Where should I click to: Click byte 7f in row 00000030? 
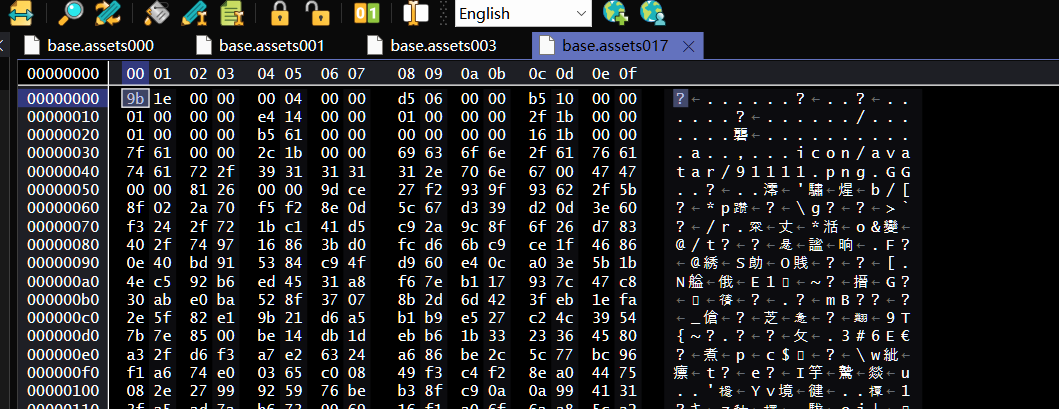pyautogui.click(x=136, y=152)
